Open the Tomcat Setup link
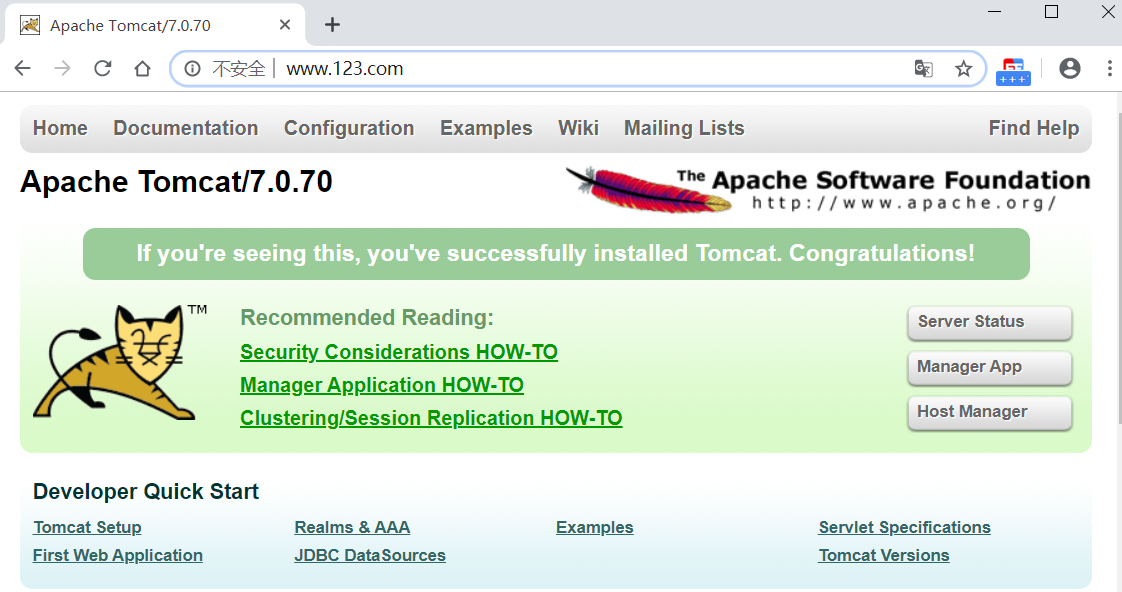Viewport: 1122px width, 592px height. coord(87,528)
